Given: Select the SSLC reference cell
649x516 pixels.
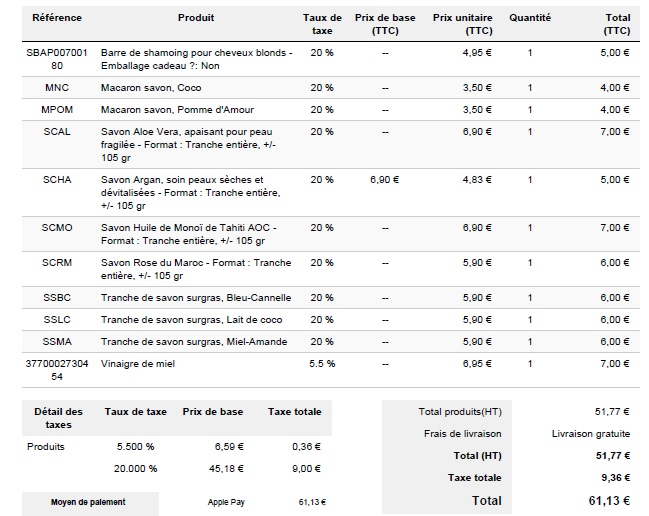Looking at the screenshot, I should (x=57, y=319).
